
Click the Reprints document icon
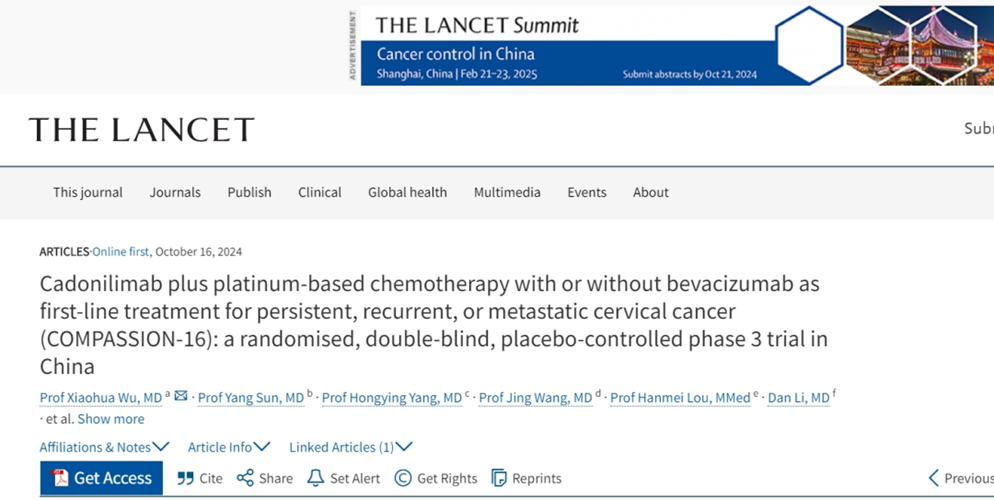499,478
